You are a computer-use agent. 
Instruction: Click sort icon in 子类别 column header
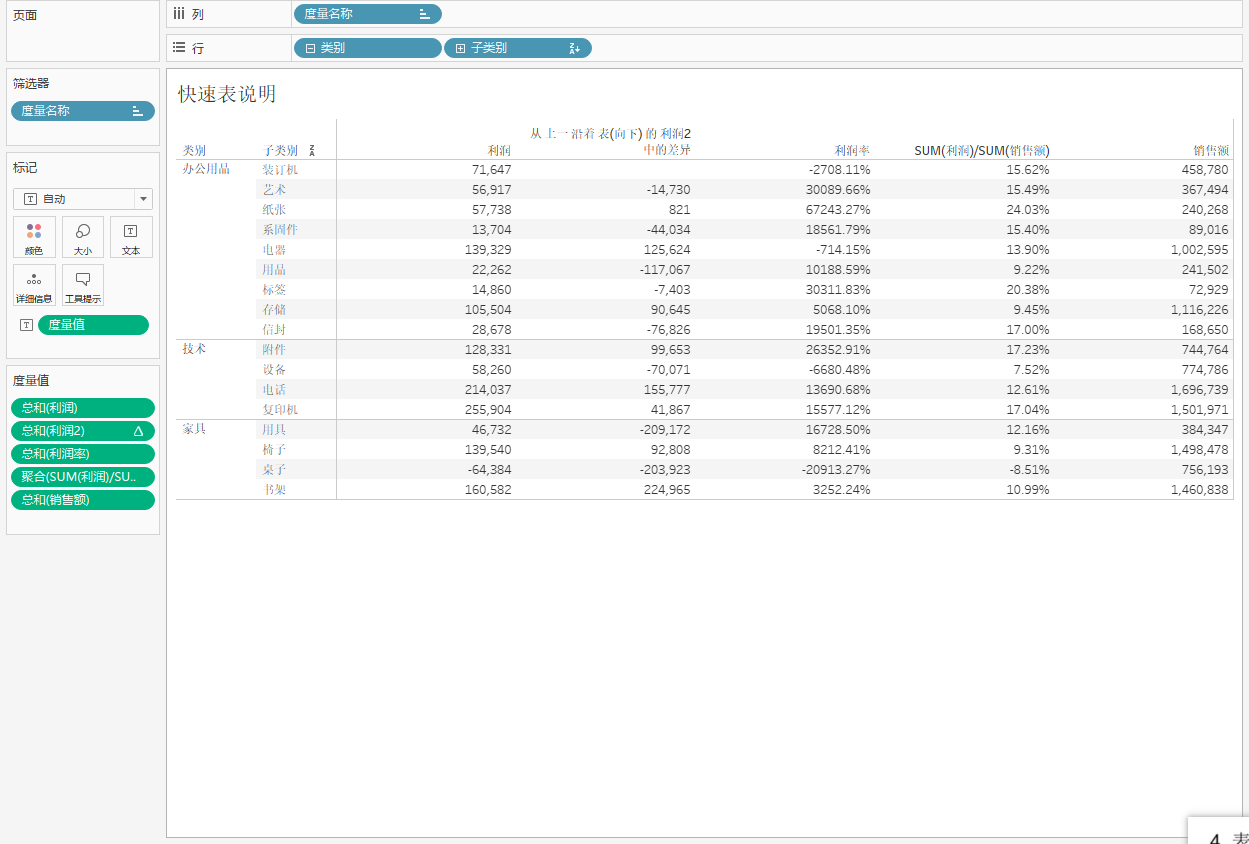tap(312, 151)
